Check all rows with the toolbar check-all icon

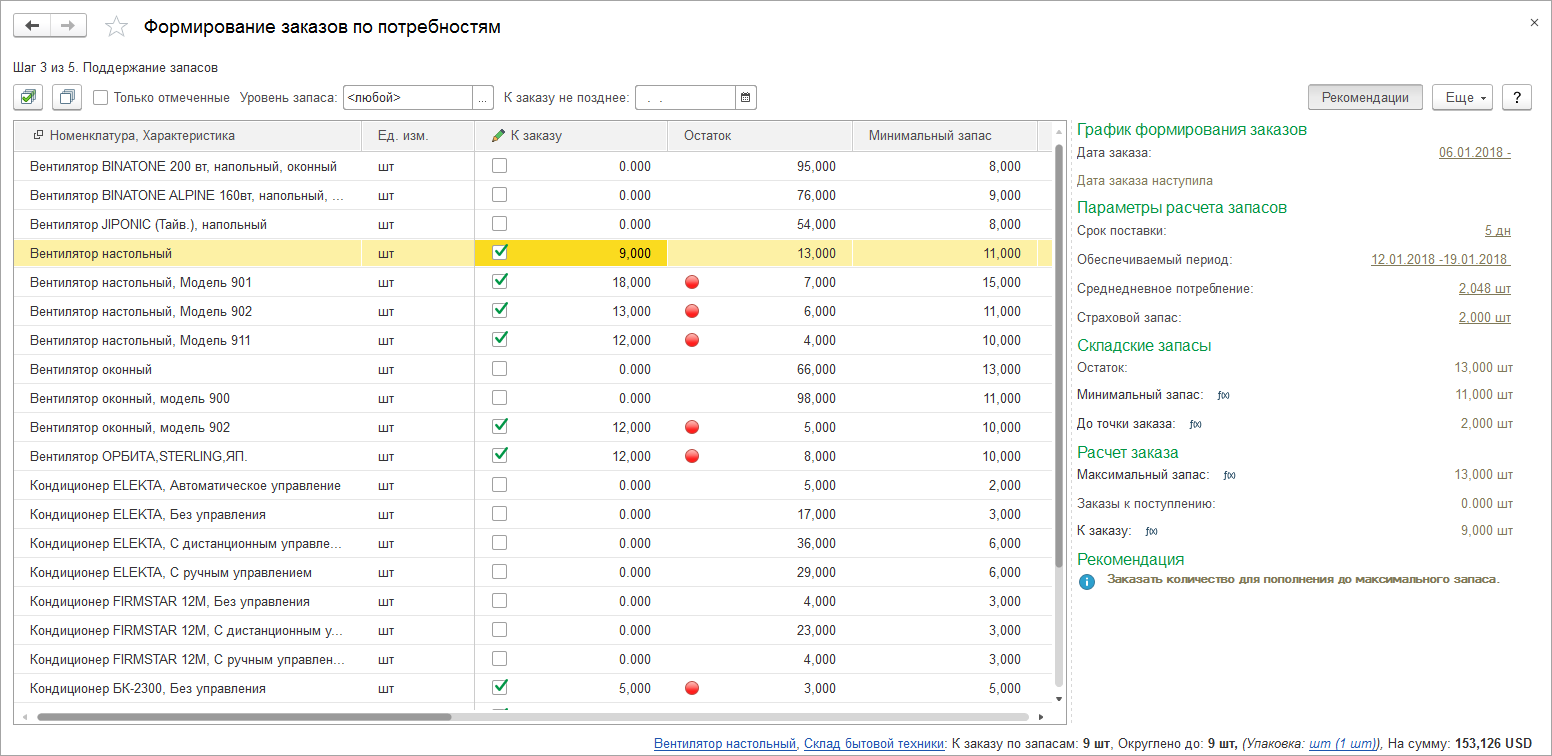point(28,97)
